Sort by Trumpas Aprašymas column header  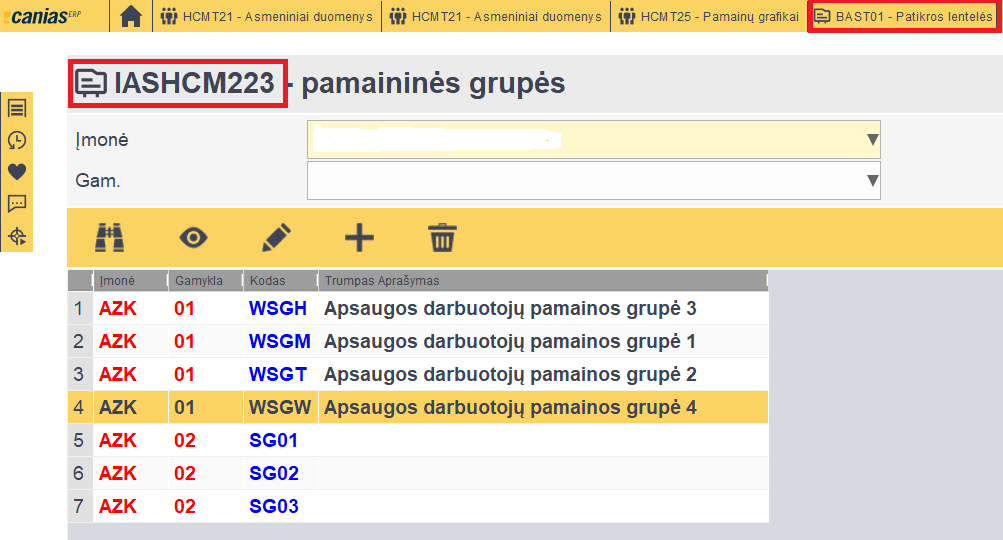tap(382, 281)
